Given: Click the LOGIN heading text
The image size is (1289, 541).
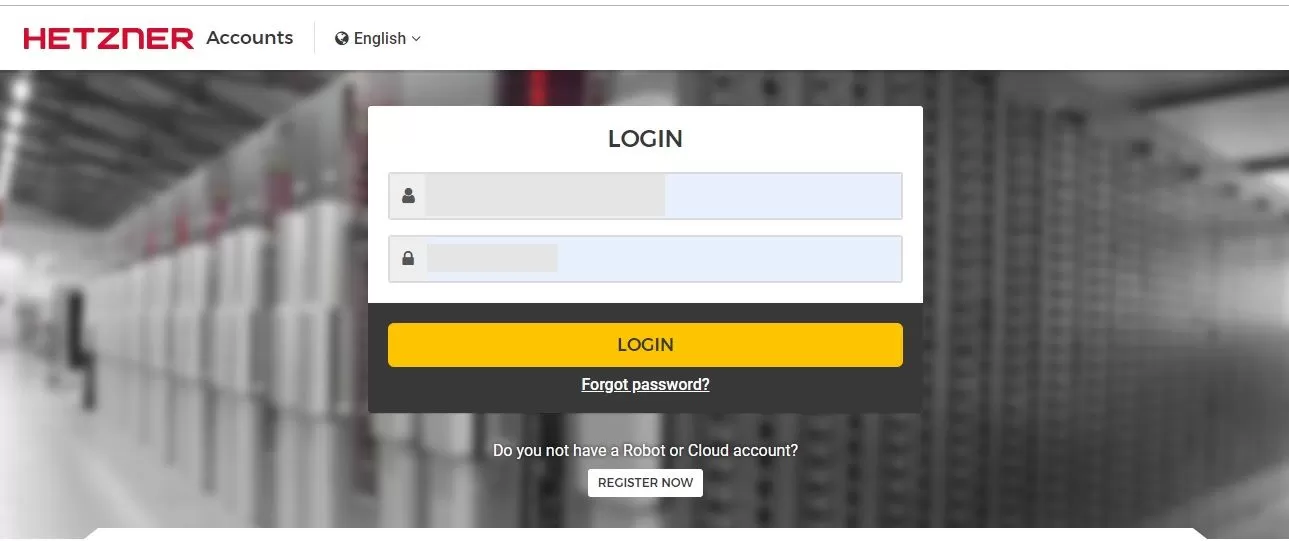Looking at the screenshot, I should 645,139.
